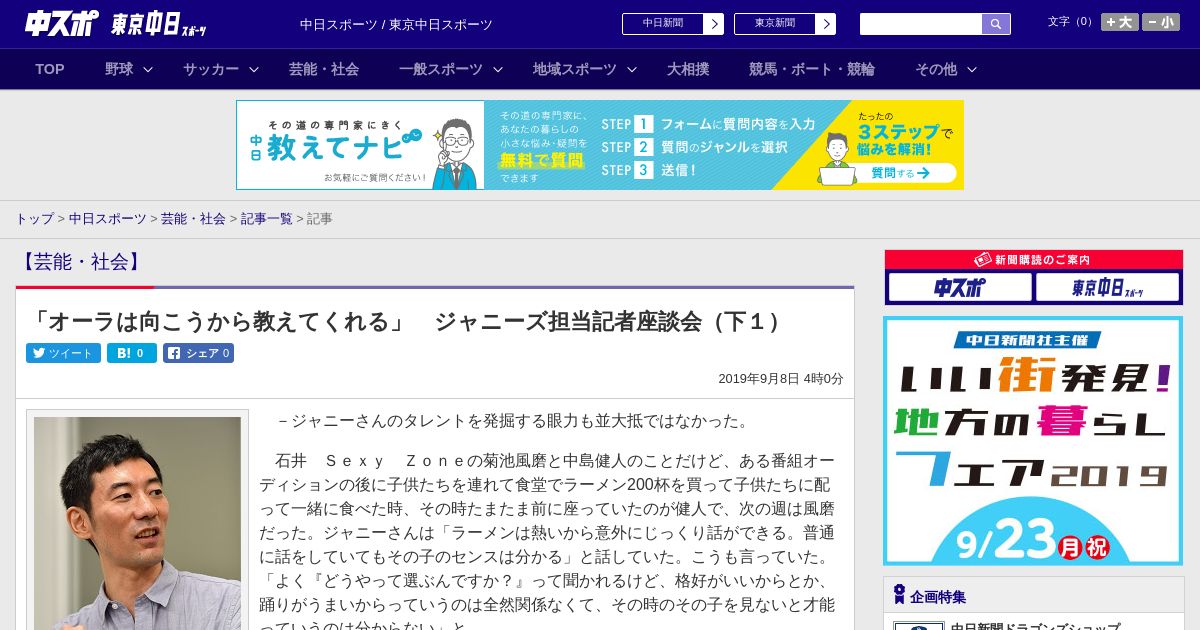Open the その他 menu
Image resolution: width=1200 pixels, height=630 pixels.
pyautogui.click(x=936, y=69)
